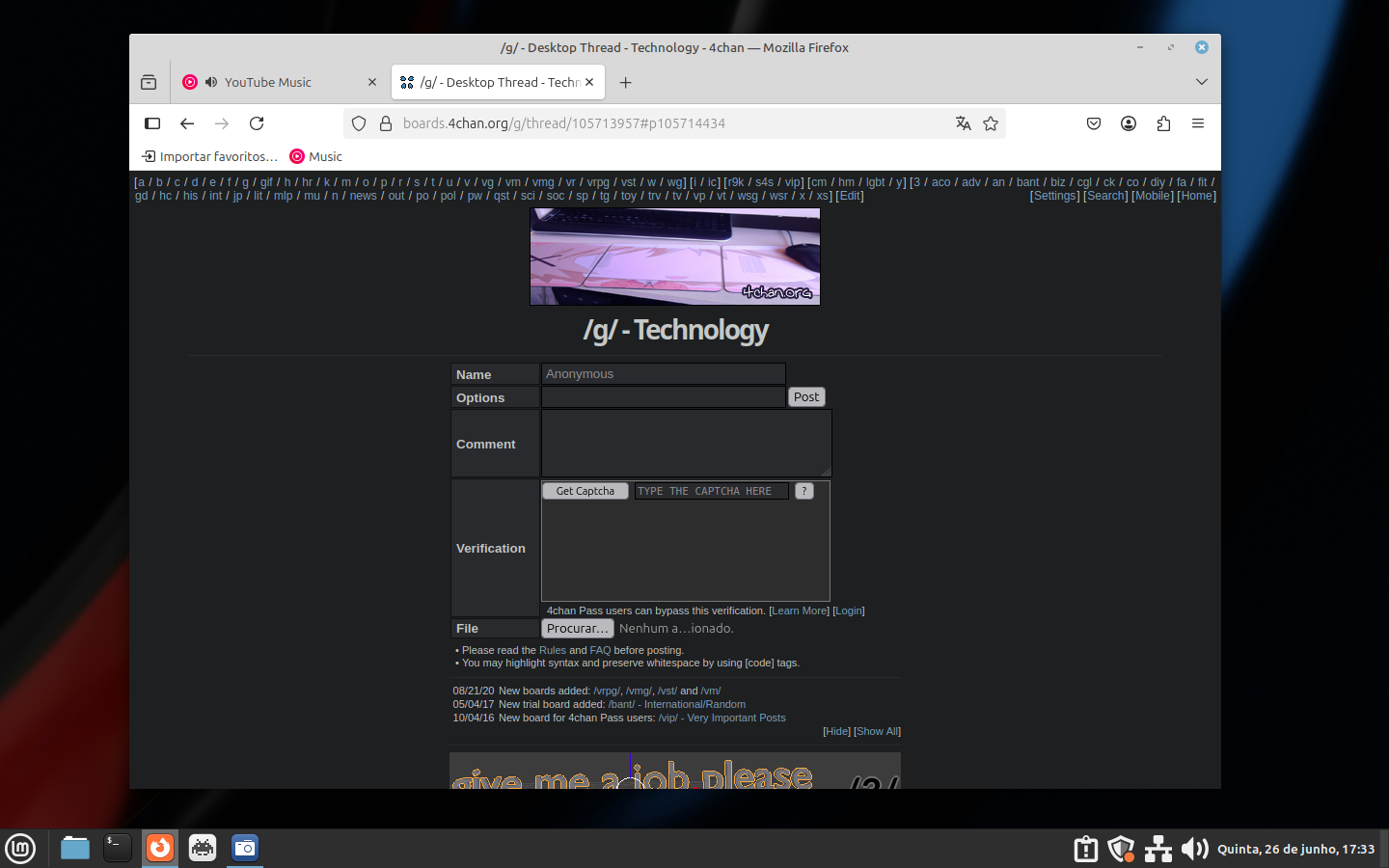This screenshot has height=868, width=1389.
Task: Open the extensions puzzle icon
Action: pos(1163,123)
